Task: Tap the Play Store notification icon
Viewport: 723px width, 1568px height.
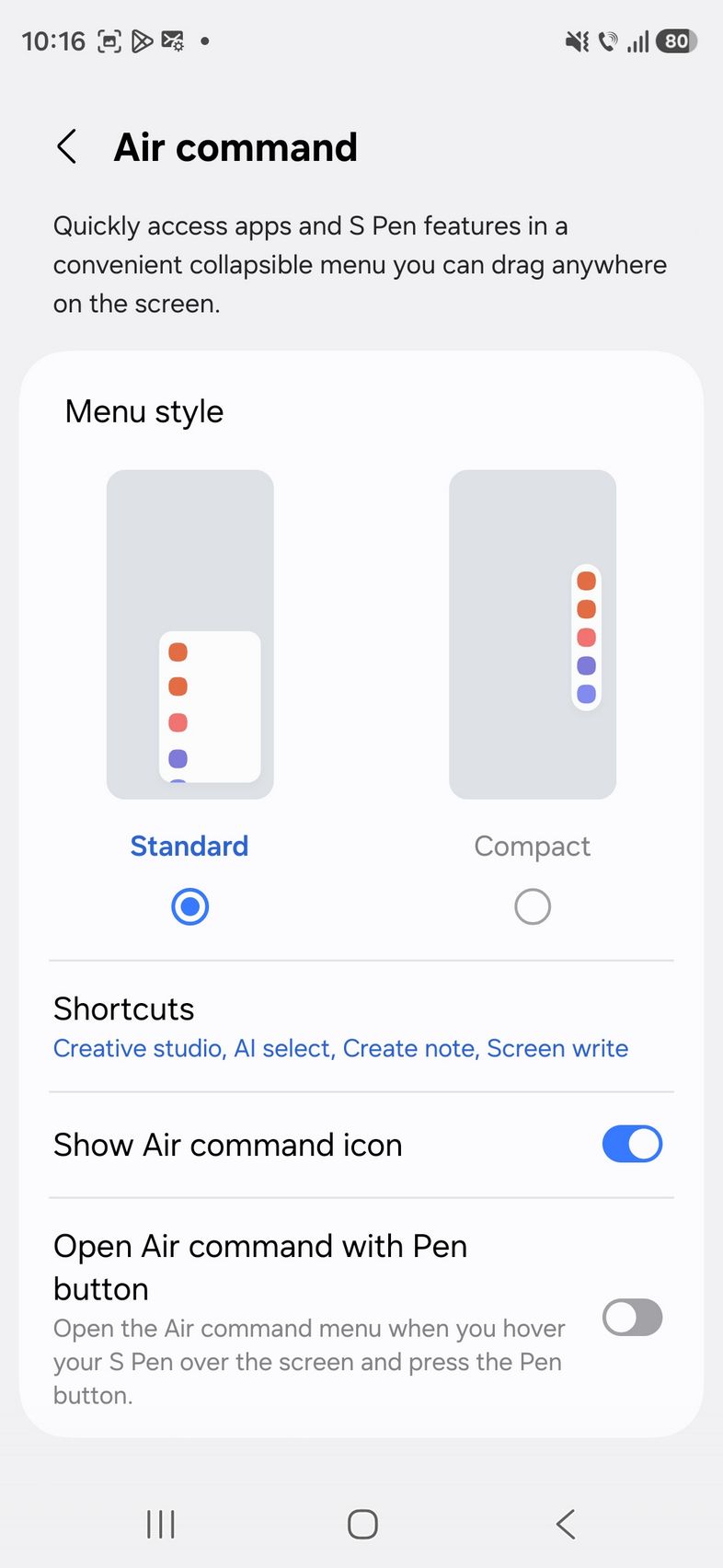Action: (x=142, y=41)
